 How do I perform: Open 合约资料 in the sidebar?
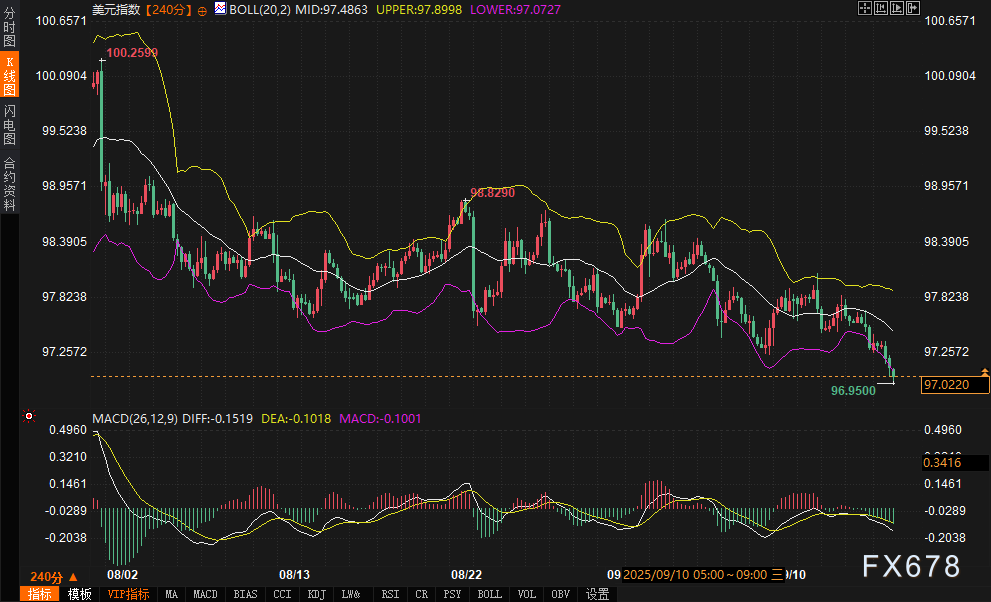point(9,183)
